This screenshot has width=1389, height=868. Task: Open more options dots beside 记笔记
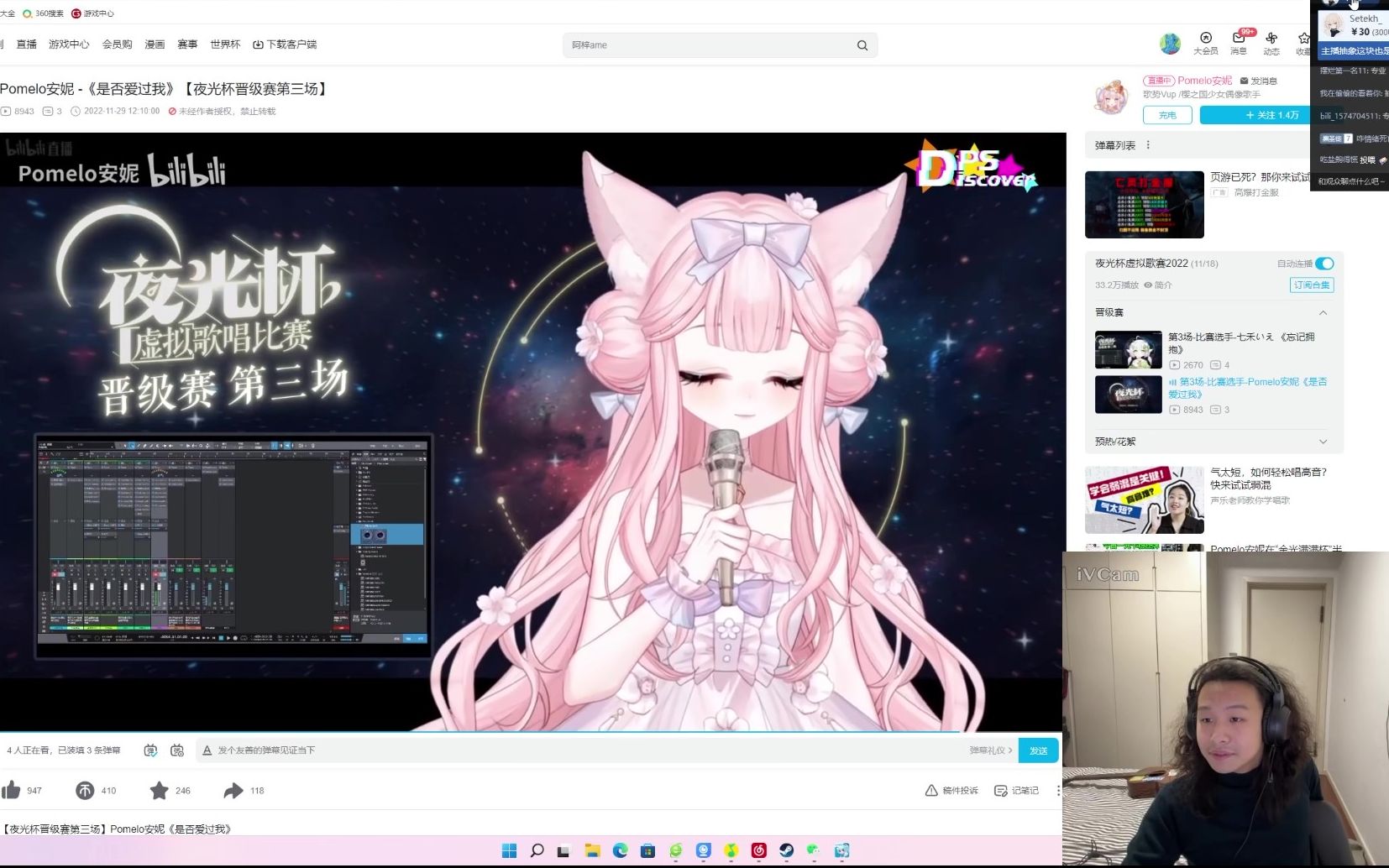(1057, 791)
